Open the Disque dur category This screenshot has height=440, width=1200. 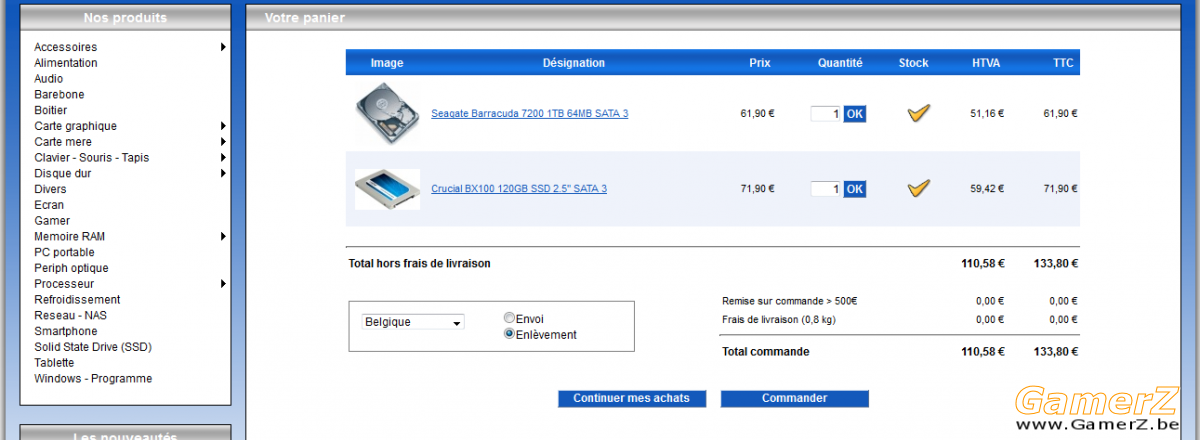(x=62, y=173)
